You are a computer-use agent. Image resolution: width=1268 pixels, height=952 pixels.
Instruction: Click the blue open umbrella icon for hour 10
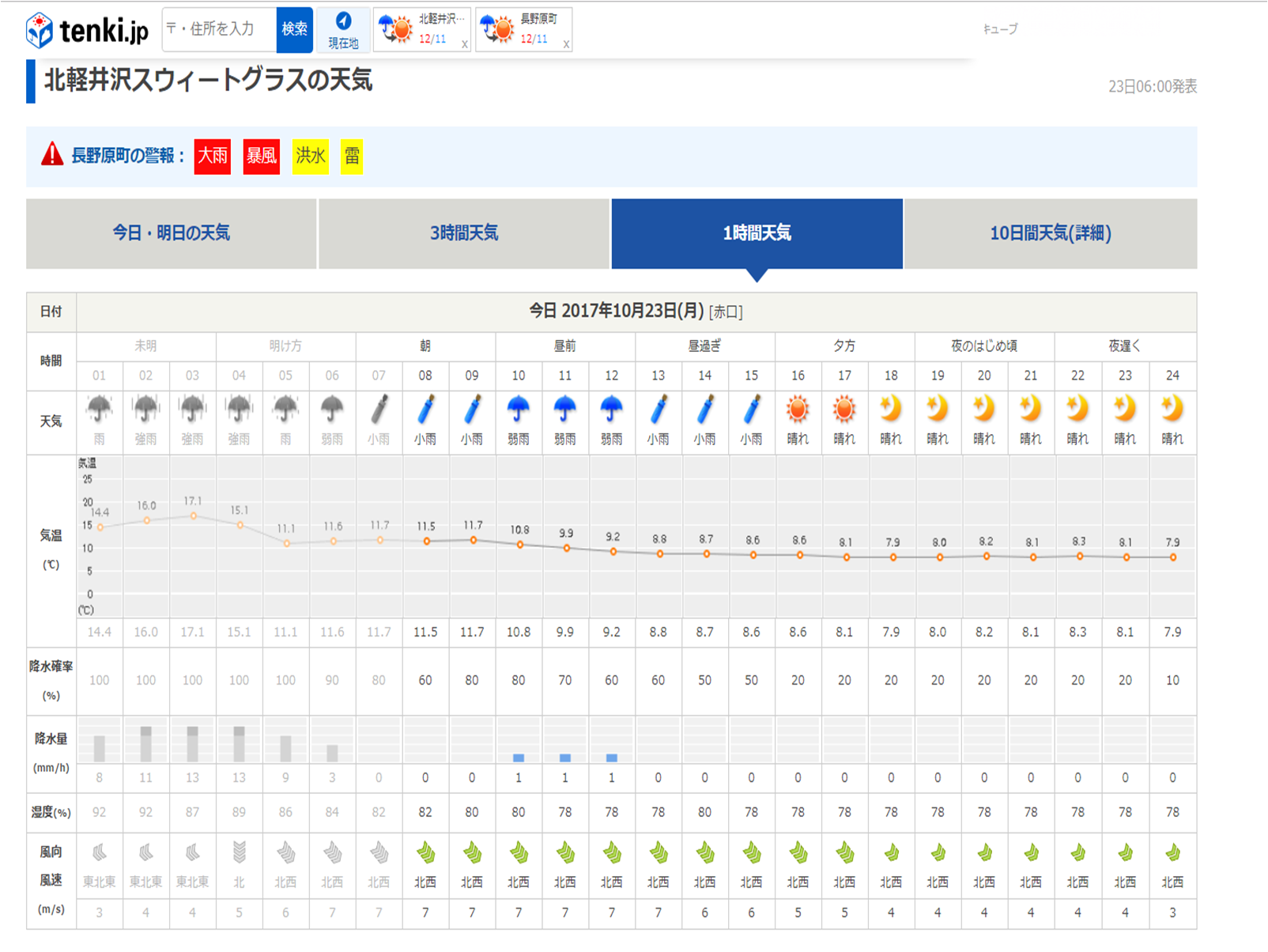tap(519, 410)
